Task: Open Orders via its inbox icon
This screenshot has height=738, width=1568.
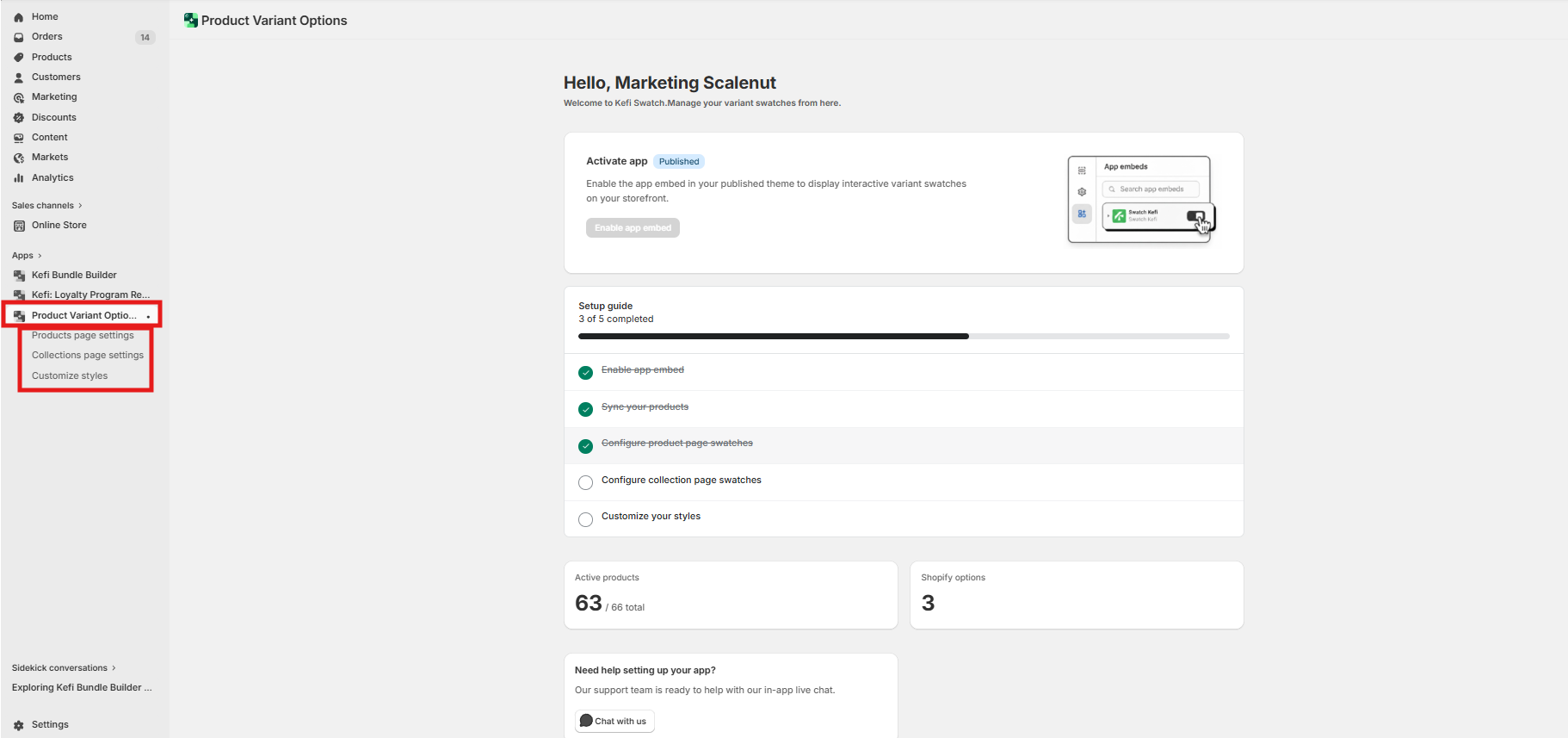Action: 19,37
